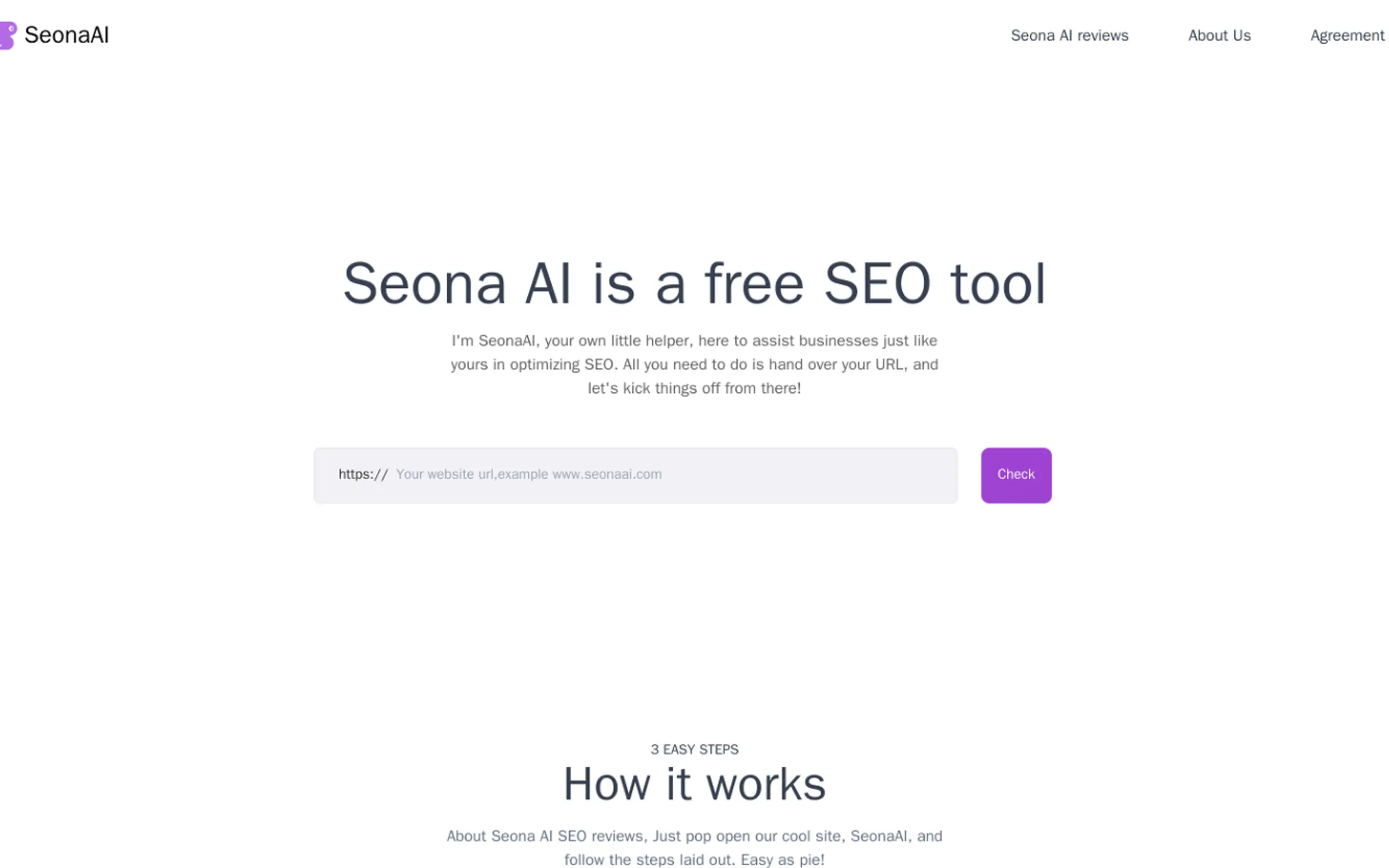Click the purple SeonaAI logo icon
The width and height of the screenshot is (1389, 868).
click(8, 35)
